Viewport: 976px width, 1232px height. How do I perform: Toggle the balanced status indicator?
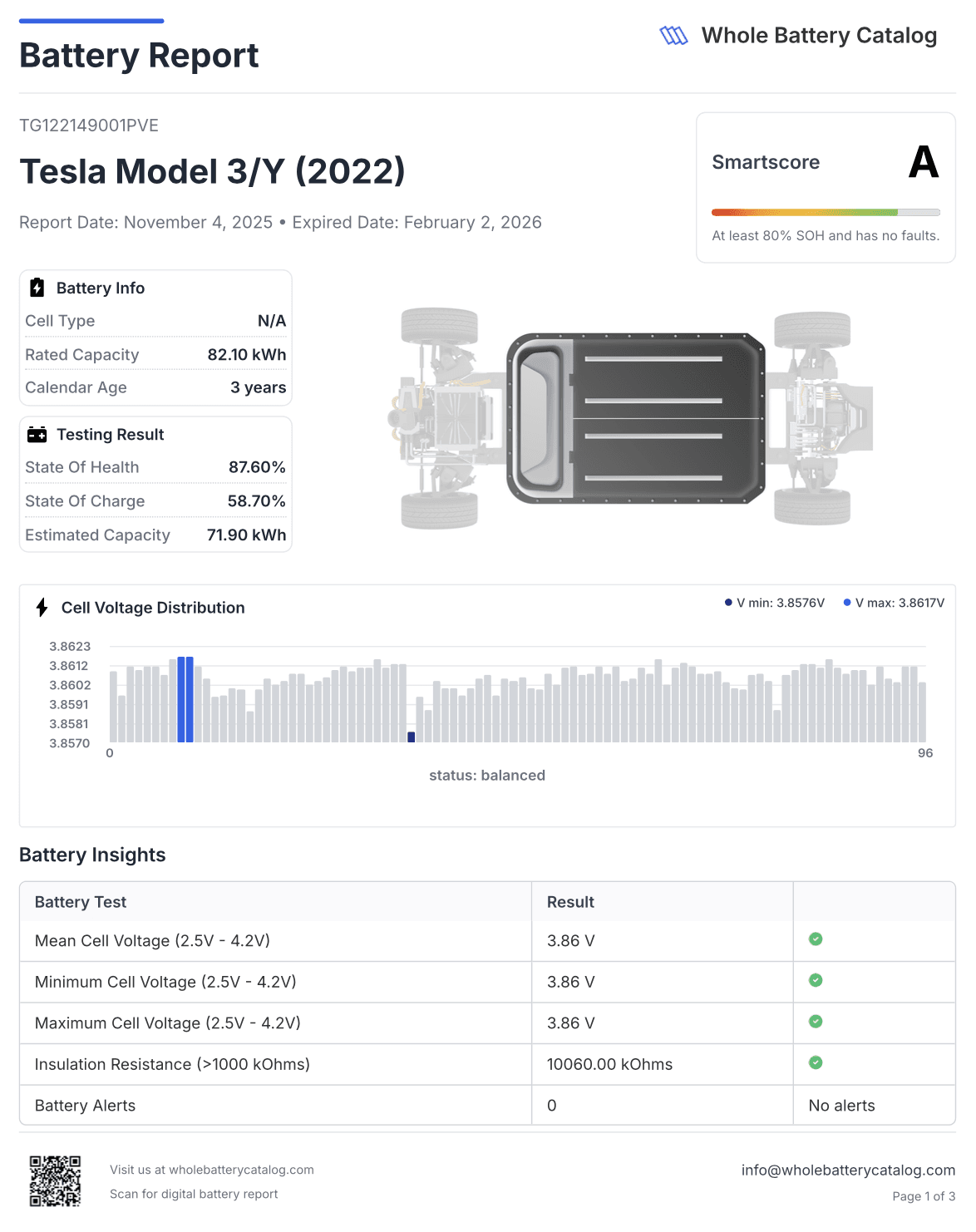point(487,775)
